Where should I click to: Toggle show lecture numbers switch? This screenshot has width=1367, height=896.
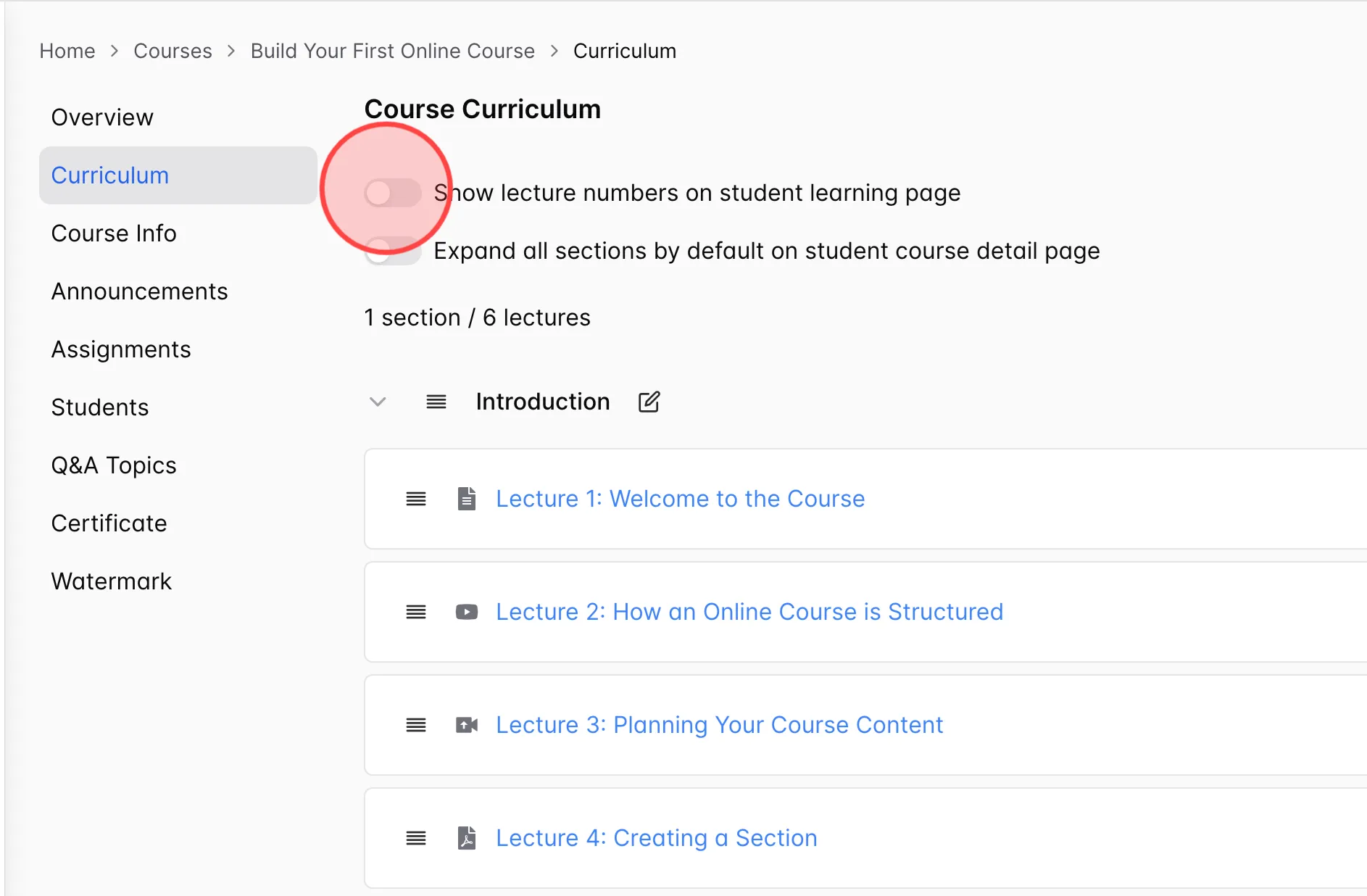tap(392, 193)
